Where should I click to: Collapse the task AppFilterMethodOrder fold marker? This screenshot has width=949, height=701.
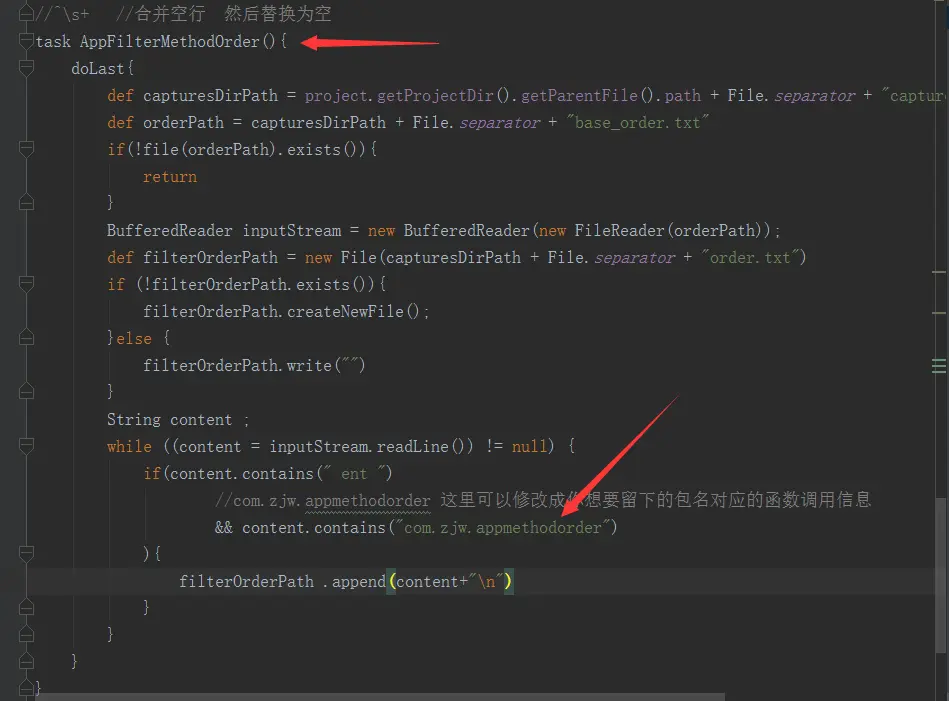point(26,41)
